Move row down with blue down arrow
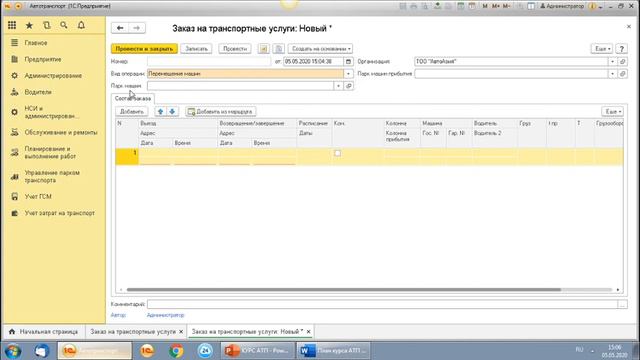The width and height of the screenshot is (640, 360). [172, 111]
